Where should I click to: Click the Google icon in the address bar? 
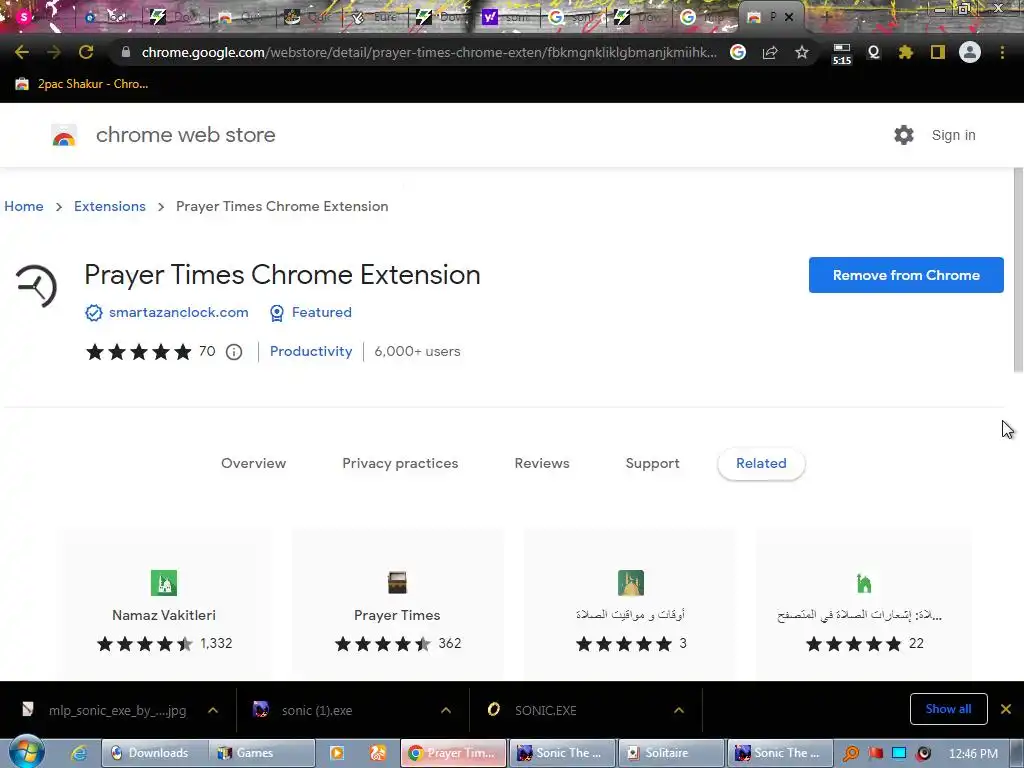point(738,52)
